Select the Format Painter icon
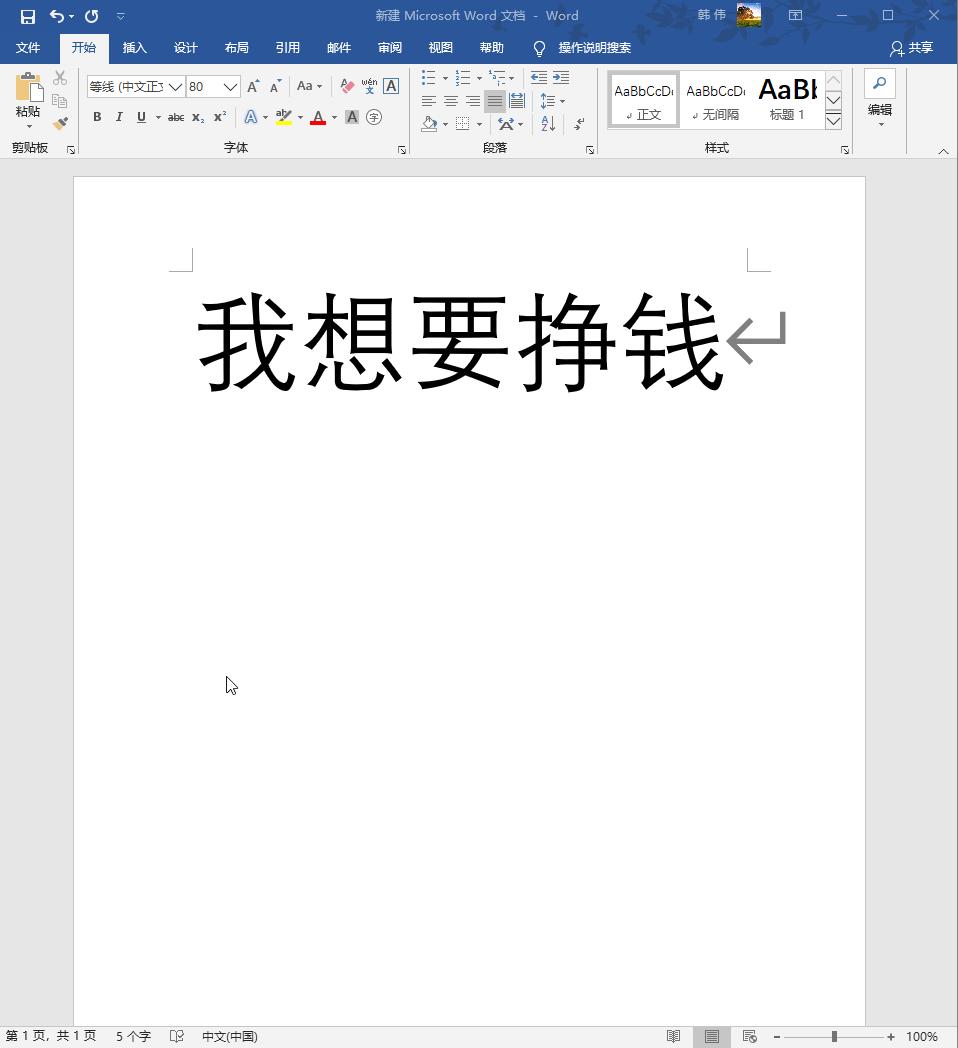Image resolution: width=958 pixels, height=1048 pixels. point(59,123)
